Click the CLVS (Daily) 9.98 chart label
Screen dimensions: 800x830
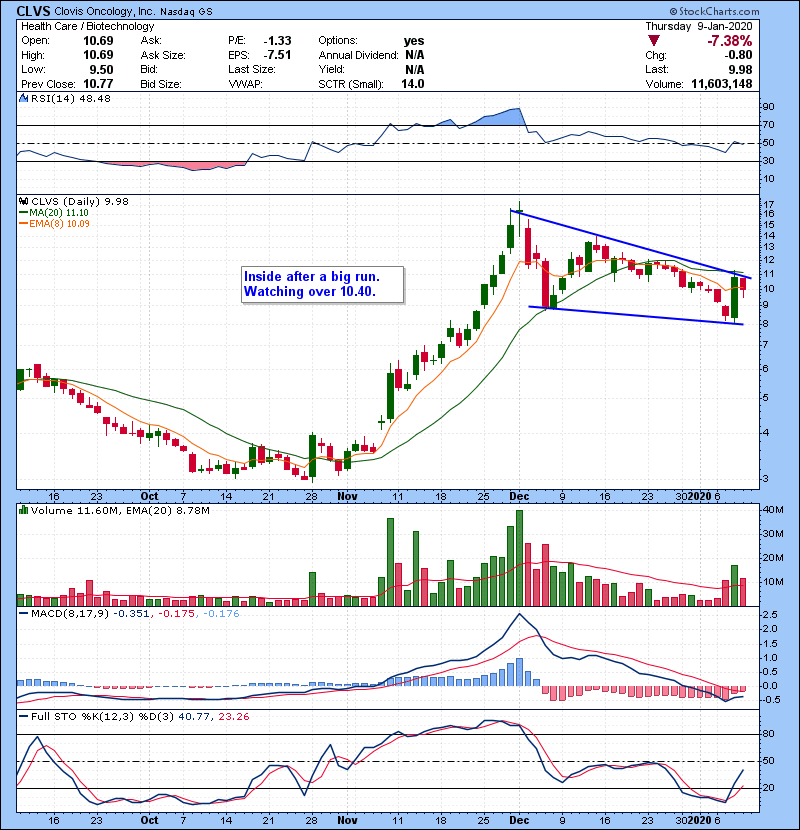80,202
